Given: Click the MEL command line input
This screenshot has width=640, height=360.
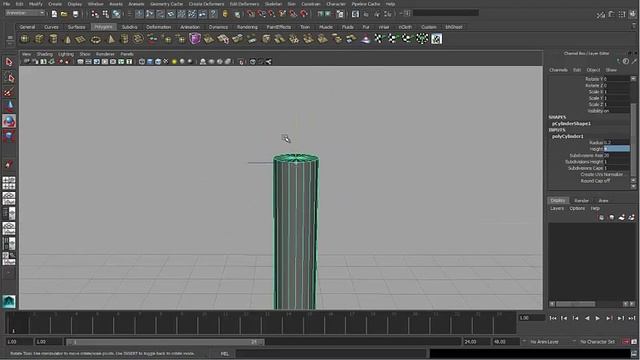Looking at the screenshot, I should [x=331, y=354].
